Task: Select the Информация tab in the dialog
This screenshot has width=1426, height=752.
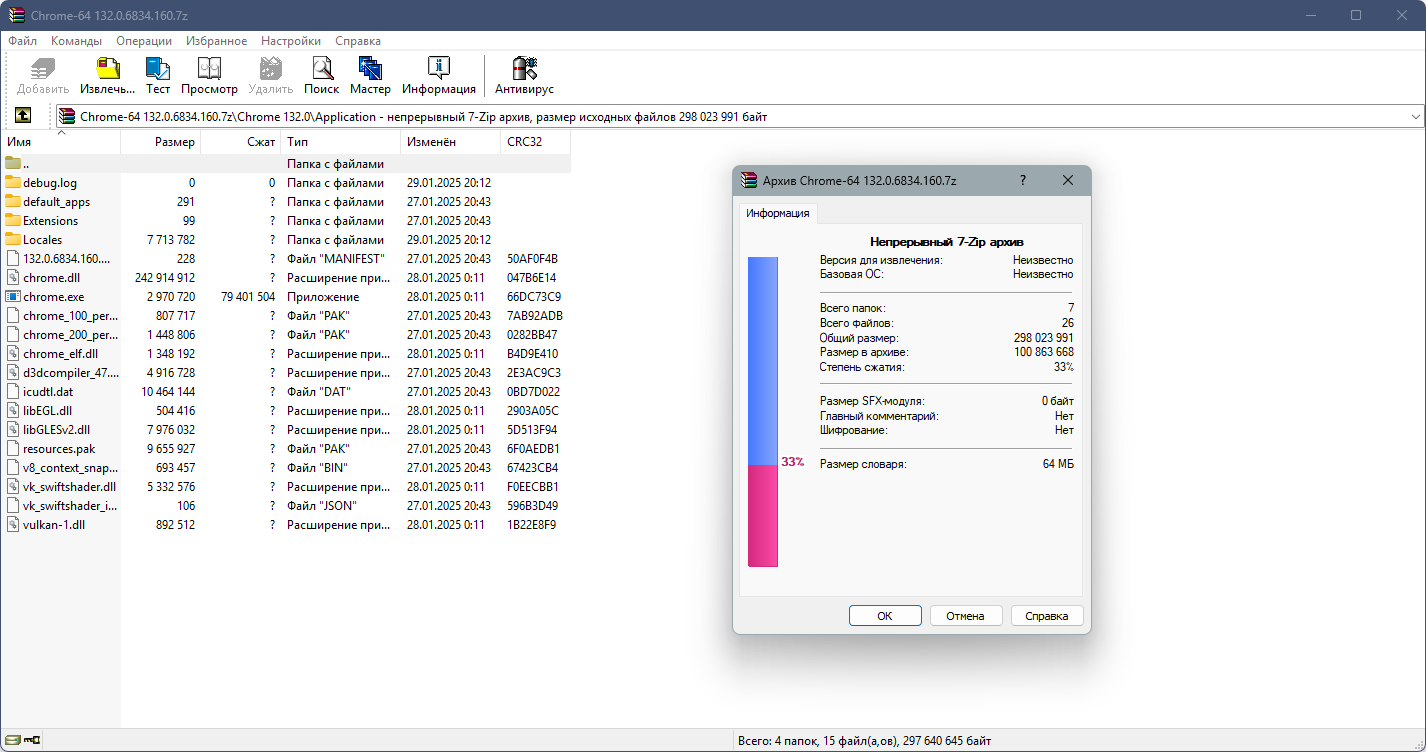Action: point(778,213)
